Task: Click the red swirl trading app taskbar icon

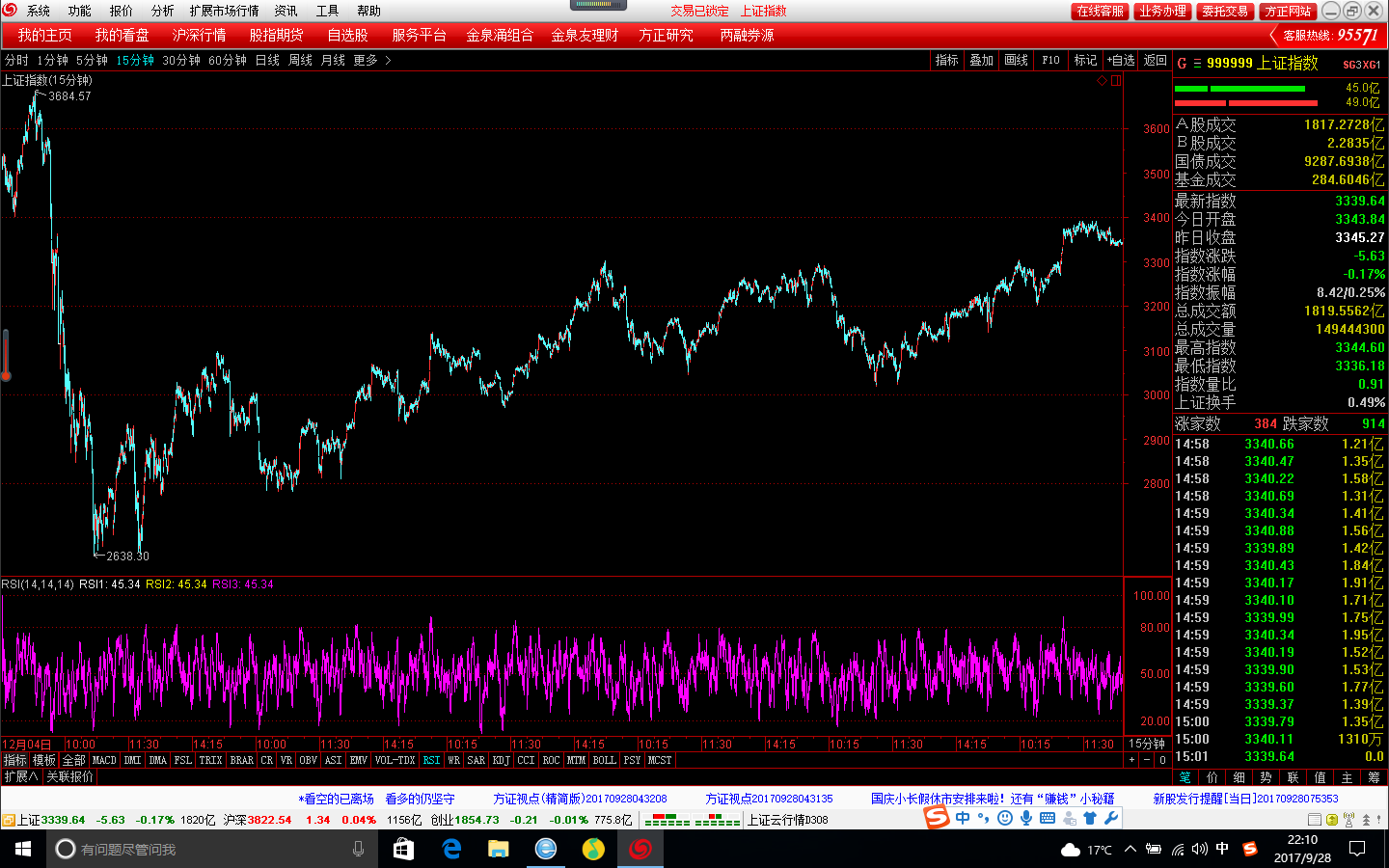Action: (640, 849)
